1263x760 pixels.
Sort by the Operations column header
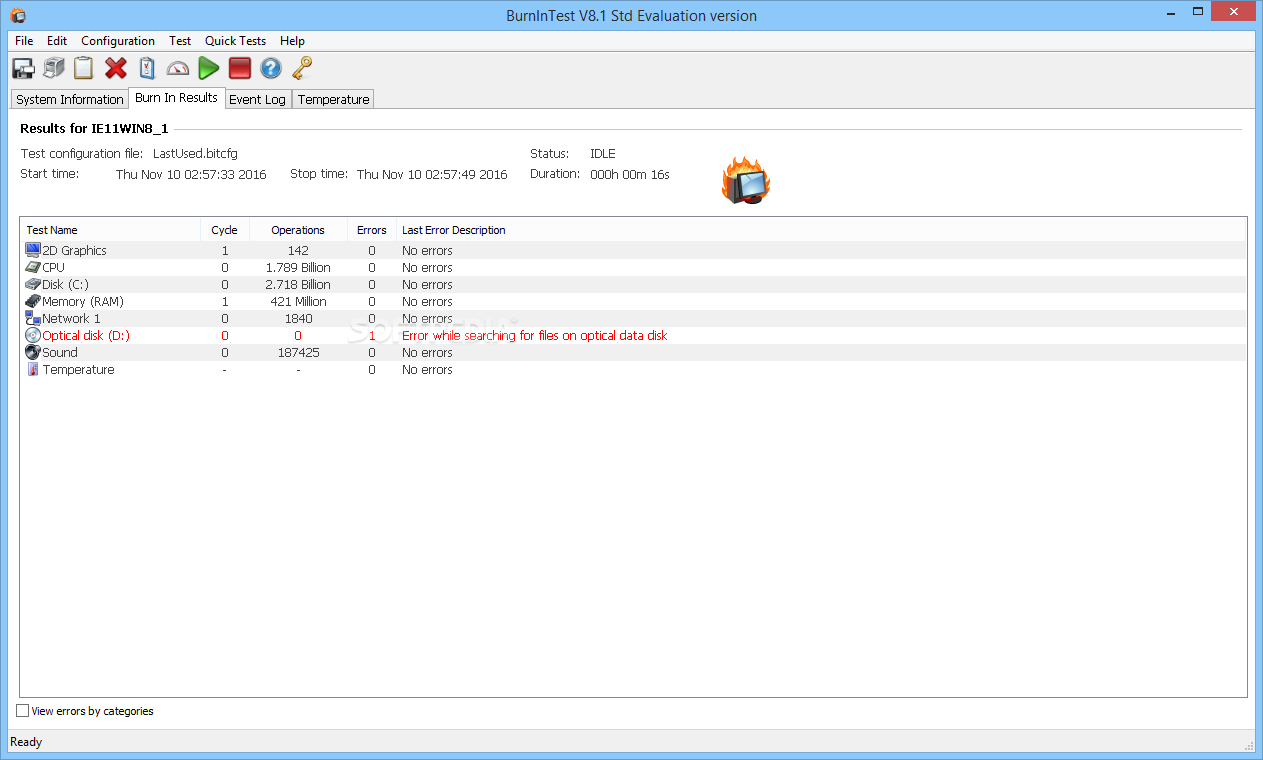(298, 230)
